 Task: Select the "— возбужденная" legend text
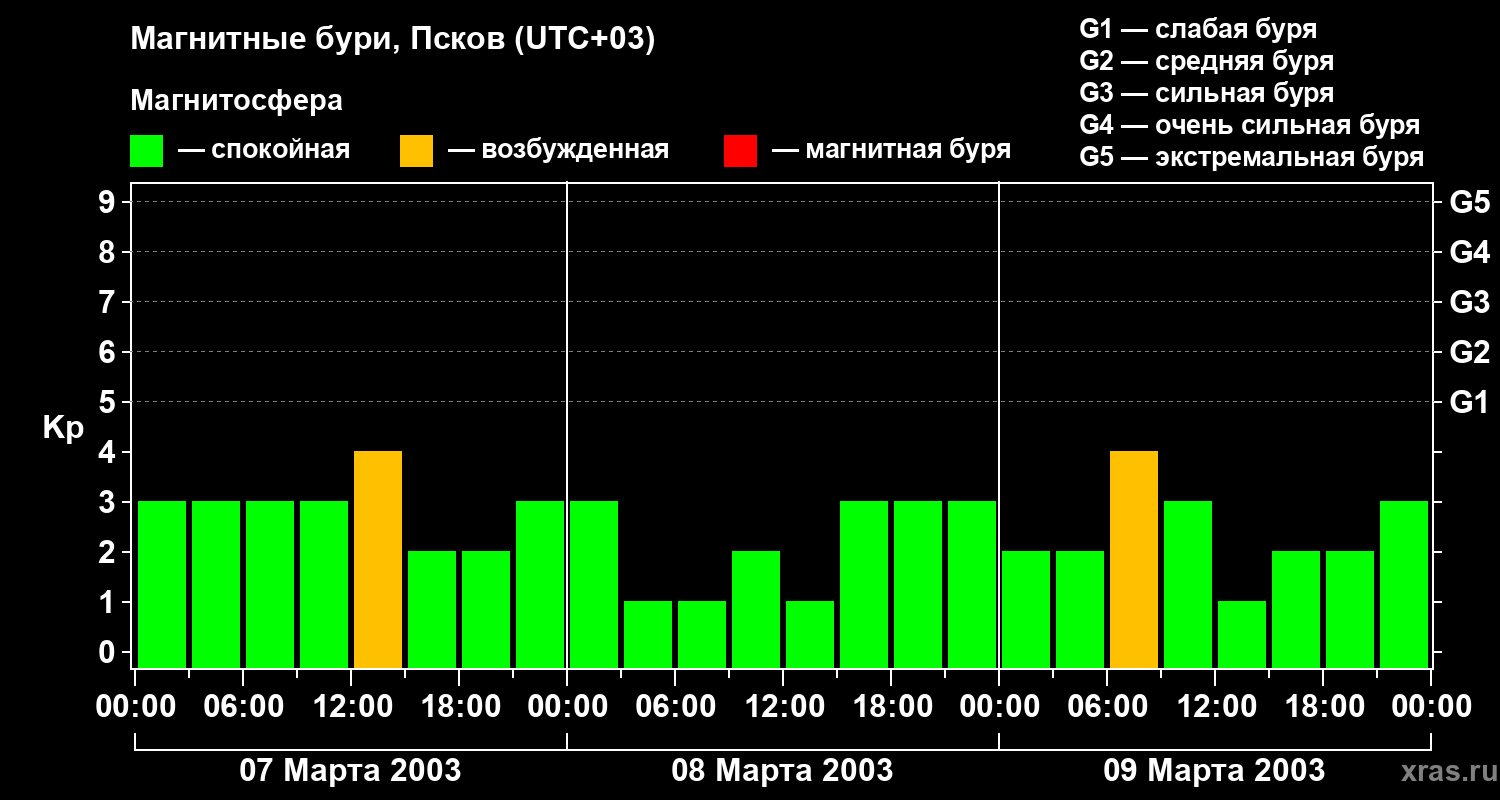tap(558, 151)
